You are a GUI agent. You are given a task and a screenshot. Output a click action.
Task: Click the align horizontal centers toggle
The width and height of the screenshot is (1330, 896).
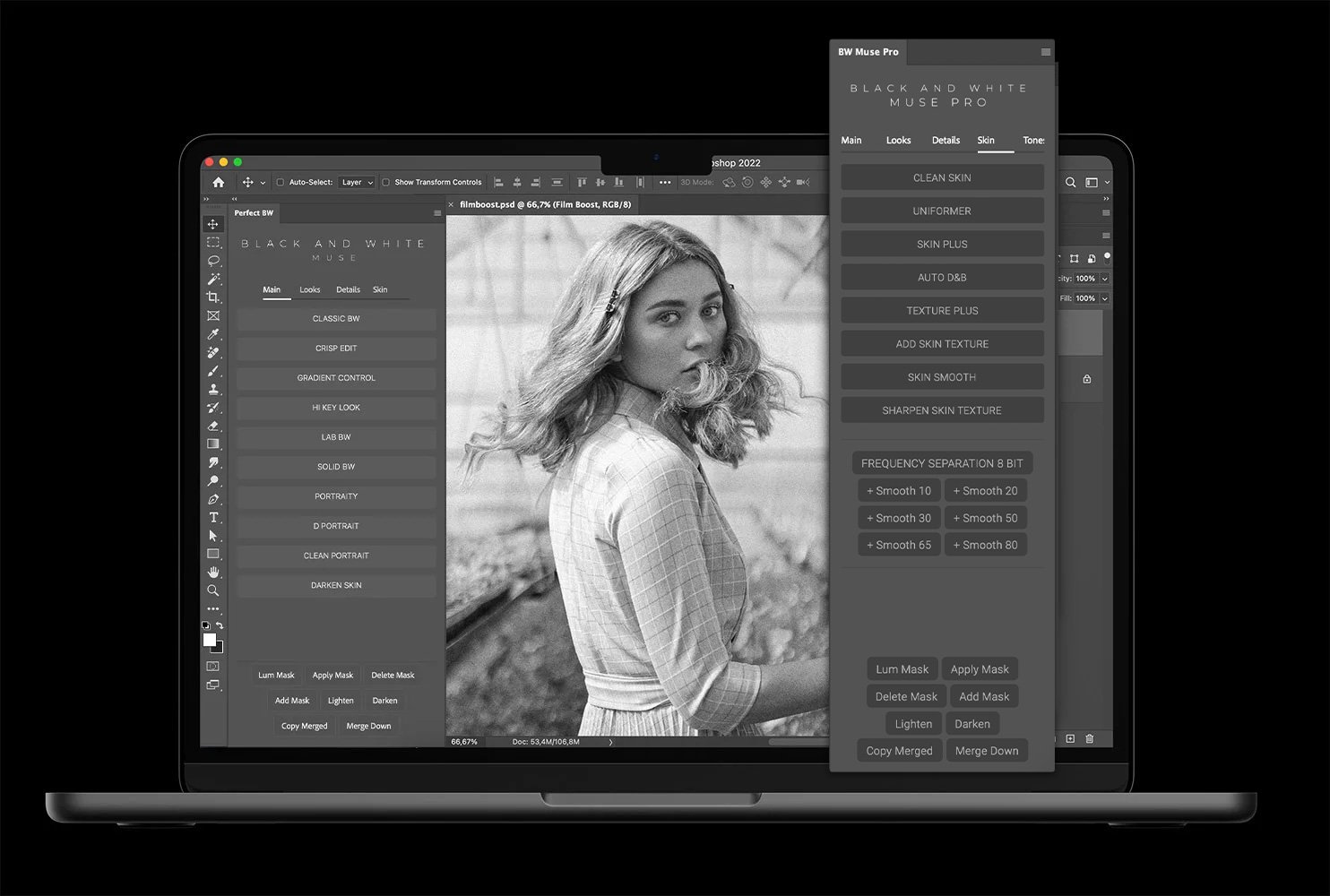click(x=517, y=182)
